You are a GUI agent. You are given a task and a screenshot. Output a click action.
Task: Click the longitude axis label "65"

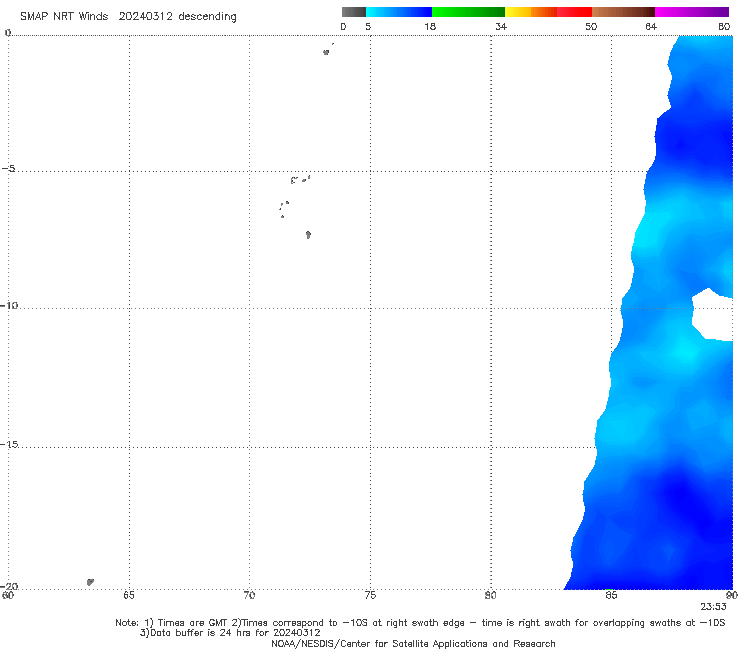tap(128, 595)
